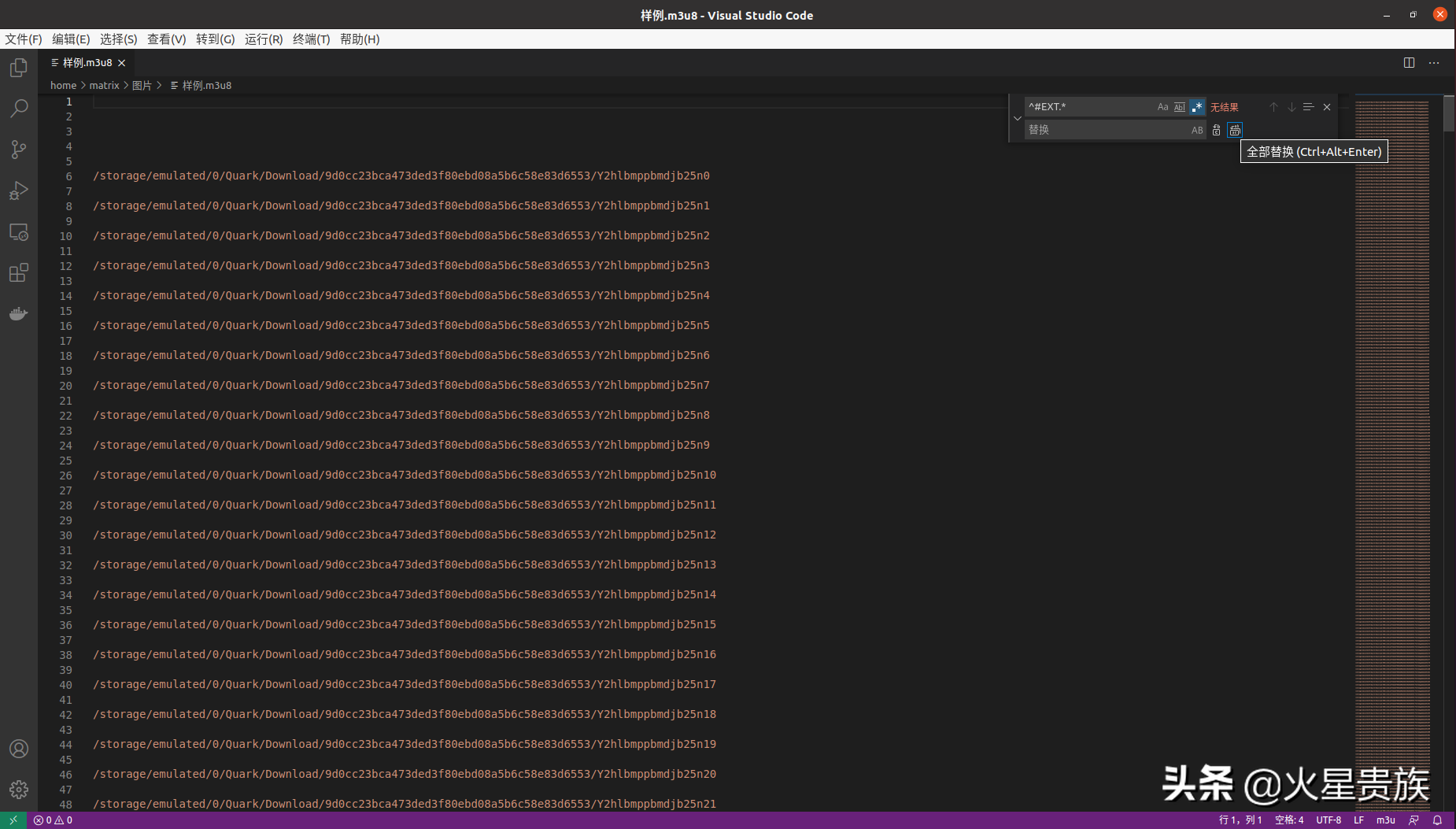Screen dimensions: 1456x829
Task: Go to next match arrow
Action: pos(1292,107)
